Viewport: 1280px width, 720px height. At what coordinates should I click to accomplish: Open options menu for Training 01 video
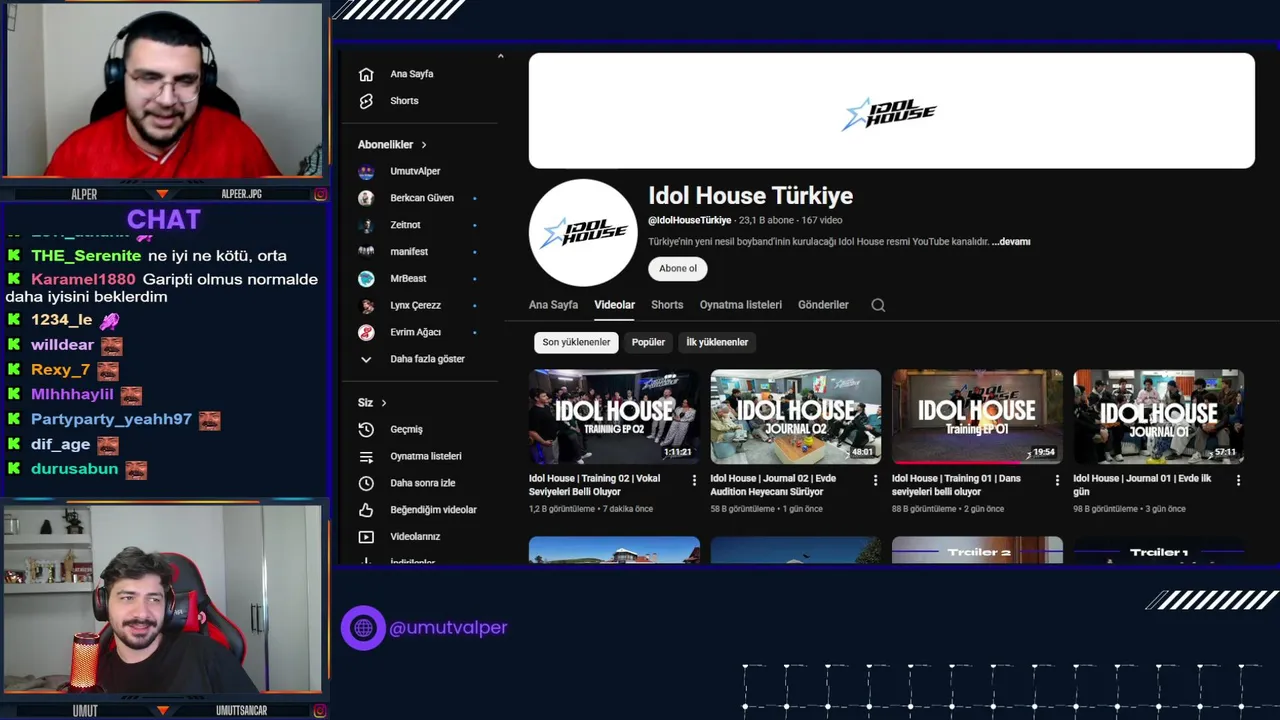tap(1057, 480)
